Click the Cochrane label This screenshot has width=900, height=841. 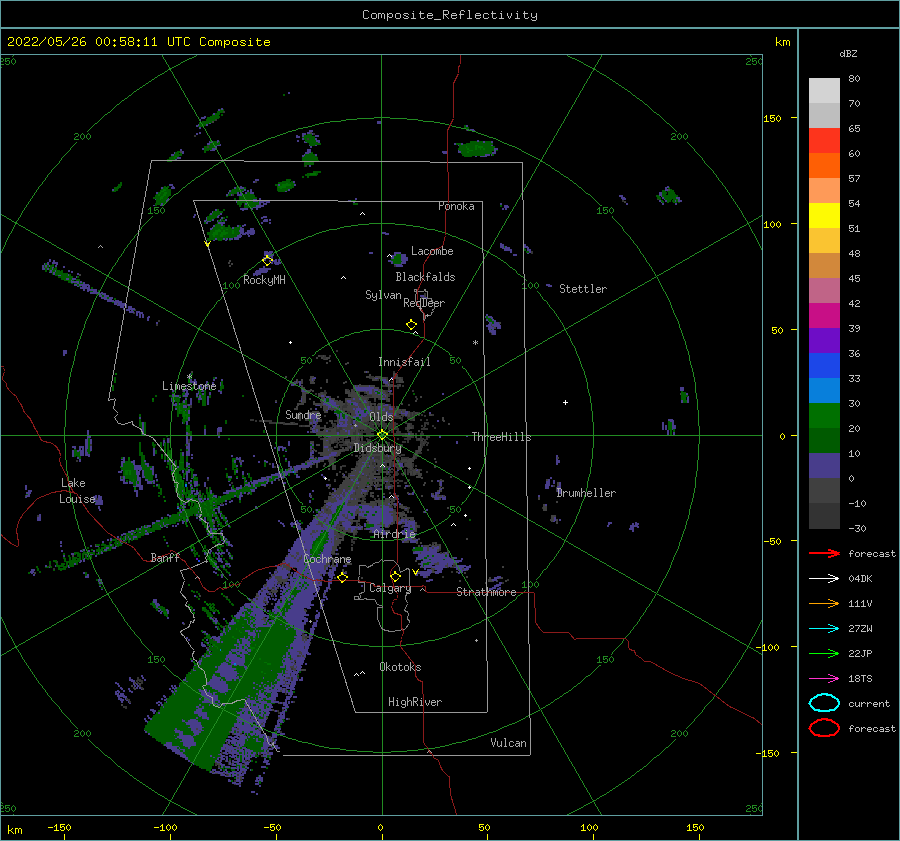(x=327, y=559)
